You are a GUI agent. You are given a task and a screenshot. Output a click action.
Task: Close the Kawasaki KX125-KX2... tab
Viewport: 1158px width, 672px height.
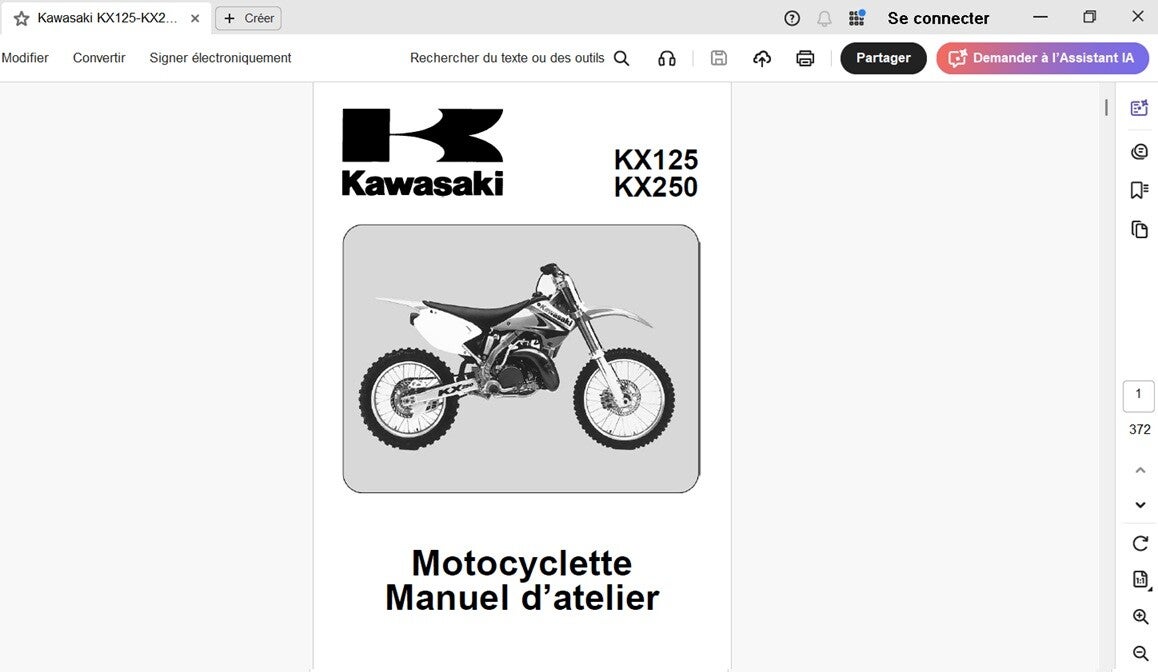pos(195,18)
